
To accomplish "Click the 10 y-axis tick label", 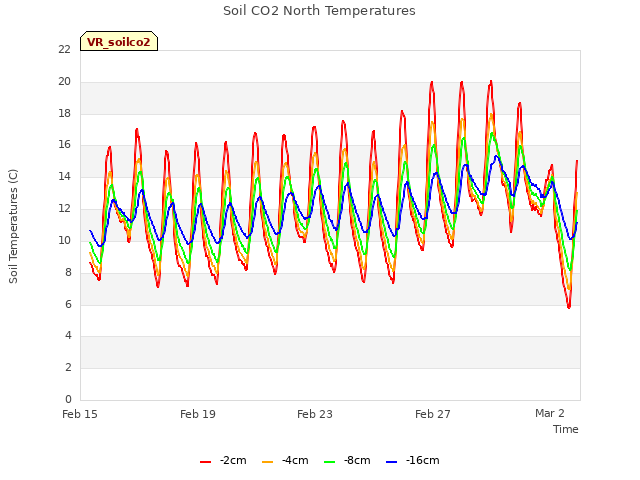I will 64,240.
